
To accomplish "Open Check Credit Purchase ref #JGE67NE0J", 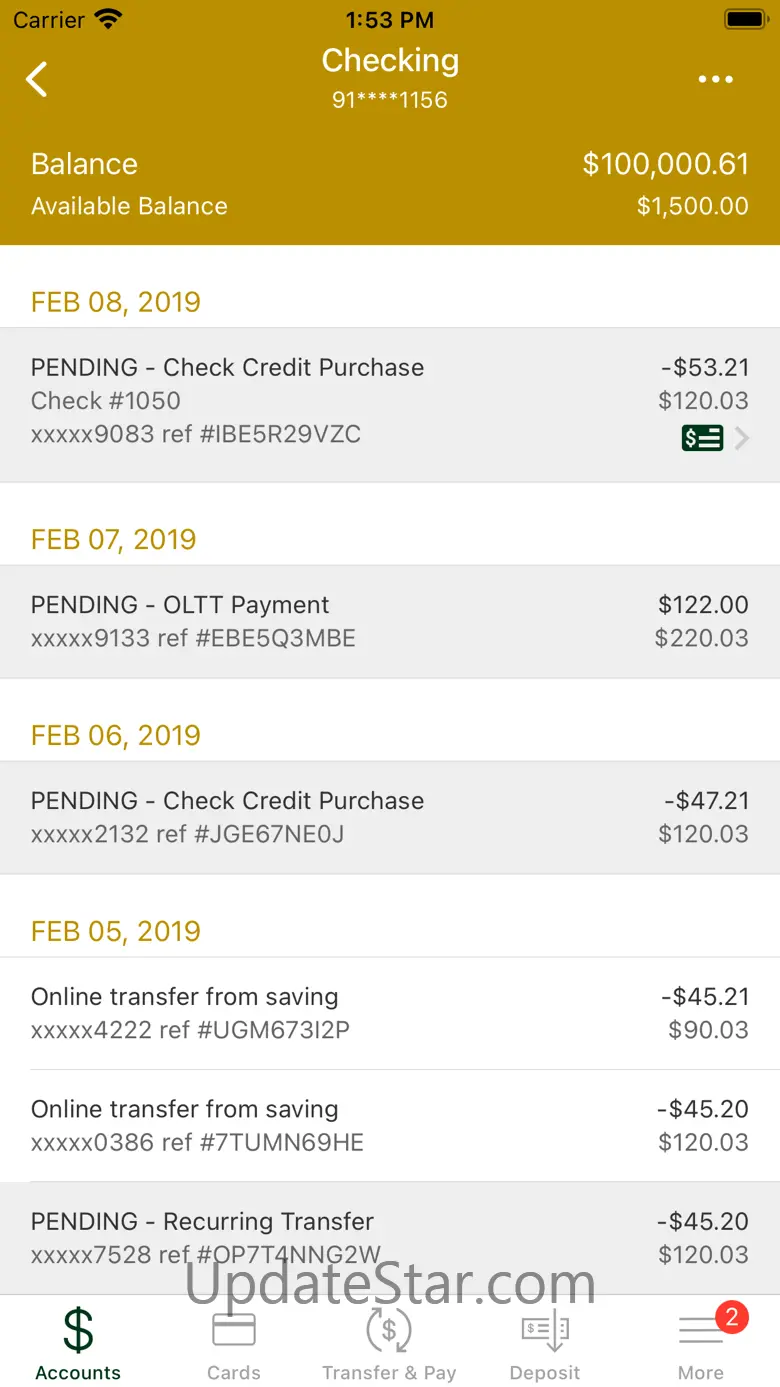I will click(390, 818).
